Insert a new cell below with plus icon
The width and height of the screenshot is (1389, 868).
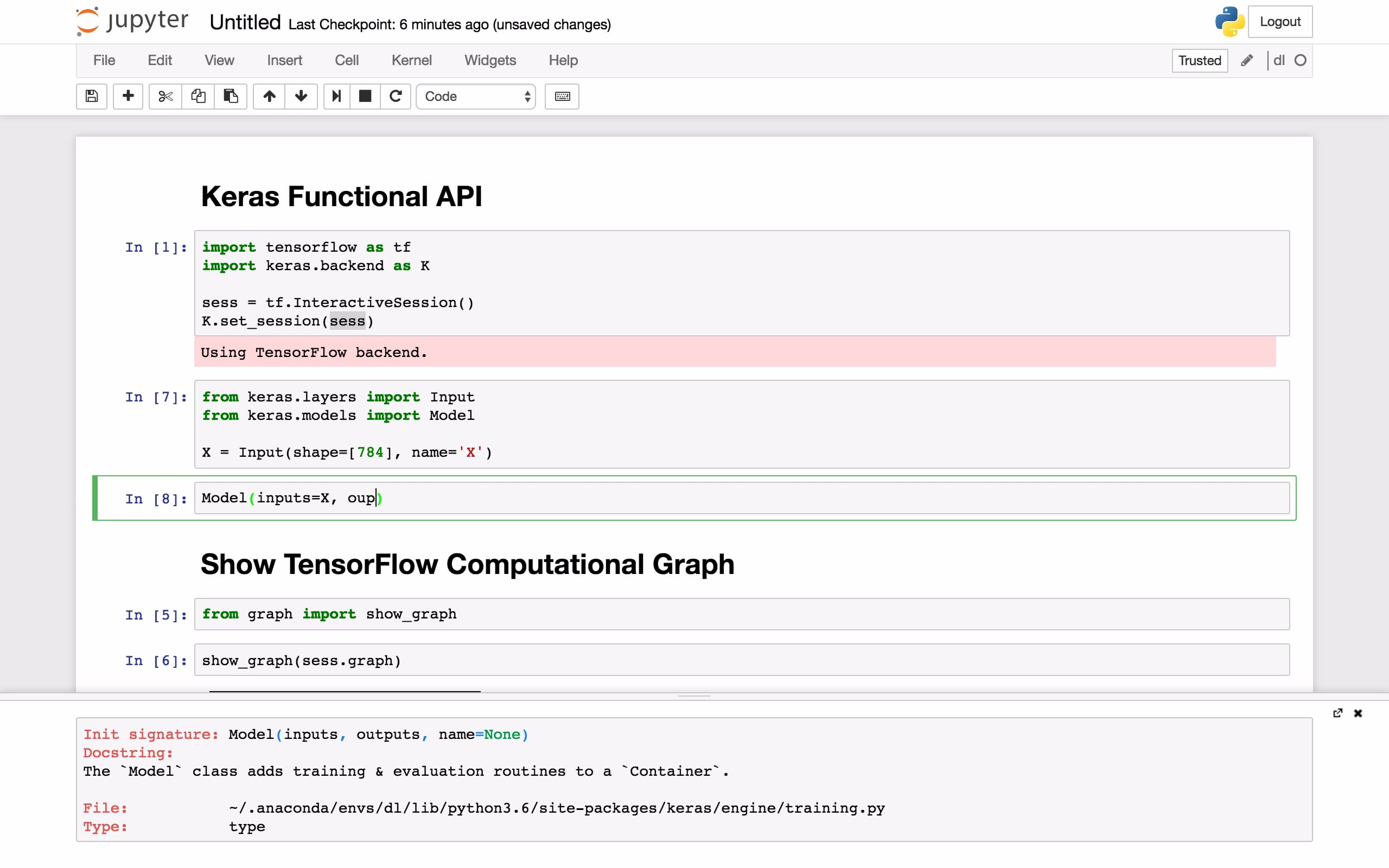[x=128, y=97]
